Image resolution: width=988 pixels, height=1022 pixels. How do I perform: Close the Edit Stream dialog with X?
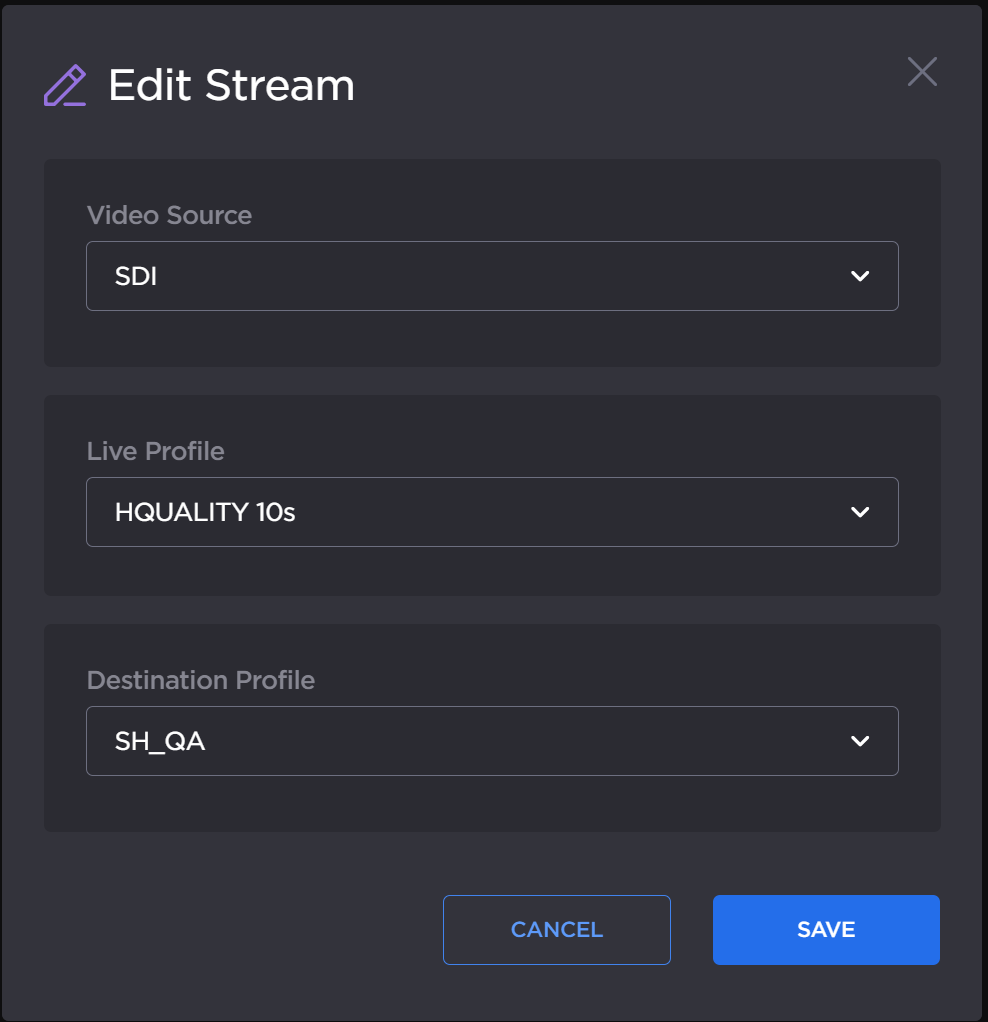point(921,72)
